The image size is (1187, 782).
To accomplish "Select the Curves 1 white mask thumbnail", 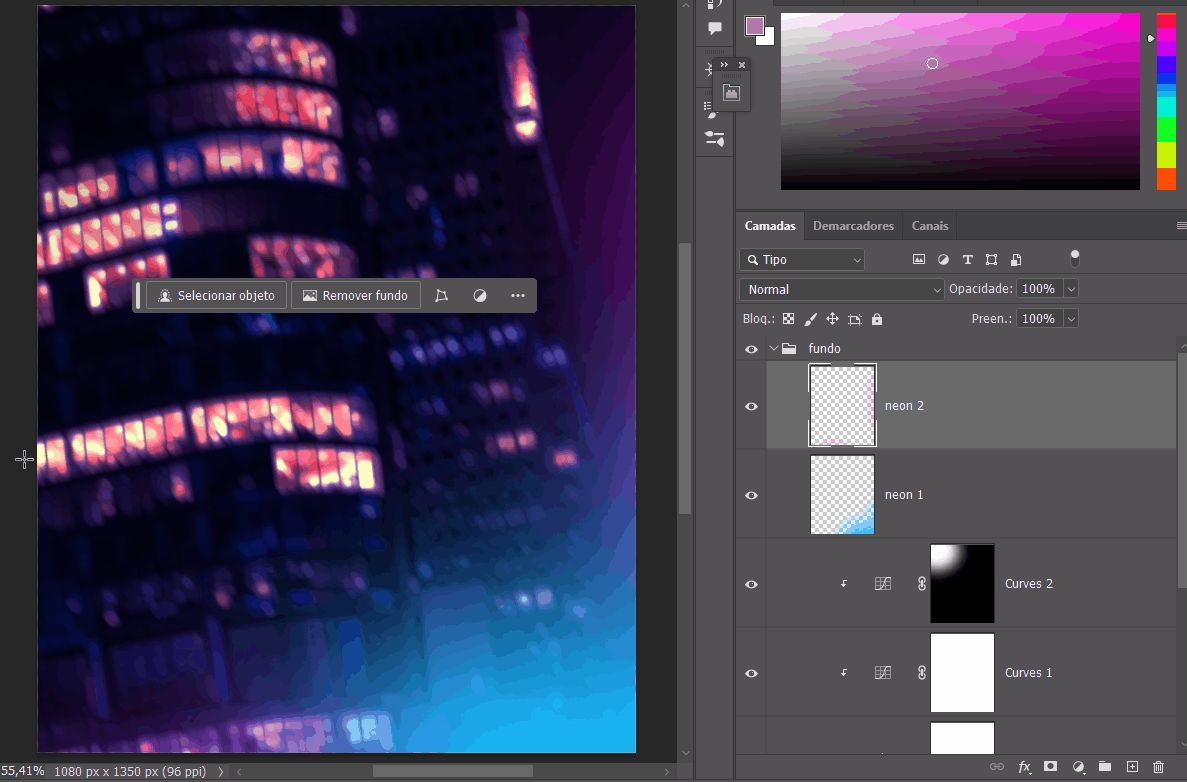I will point(962,672).
